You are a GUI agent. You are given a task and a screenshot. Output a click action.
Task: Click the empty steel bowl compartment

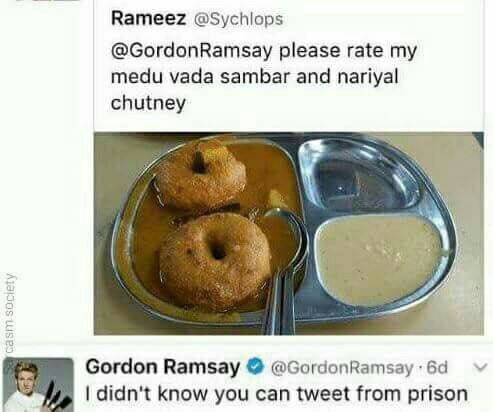coord(358,177)
